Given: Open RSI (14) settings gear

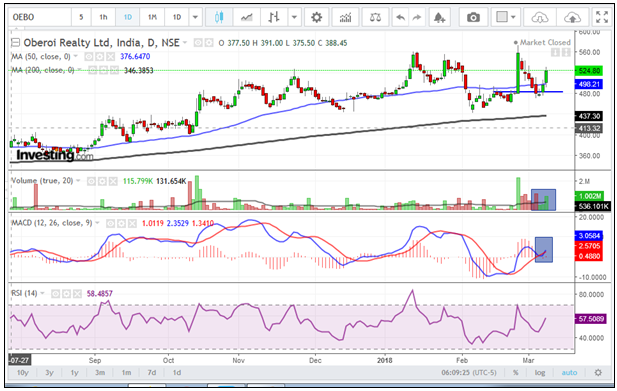Looking at the screenshot, I should (x=67, y=294).
